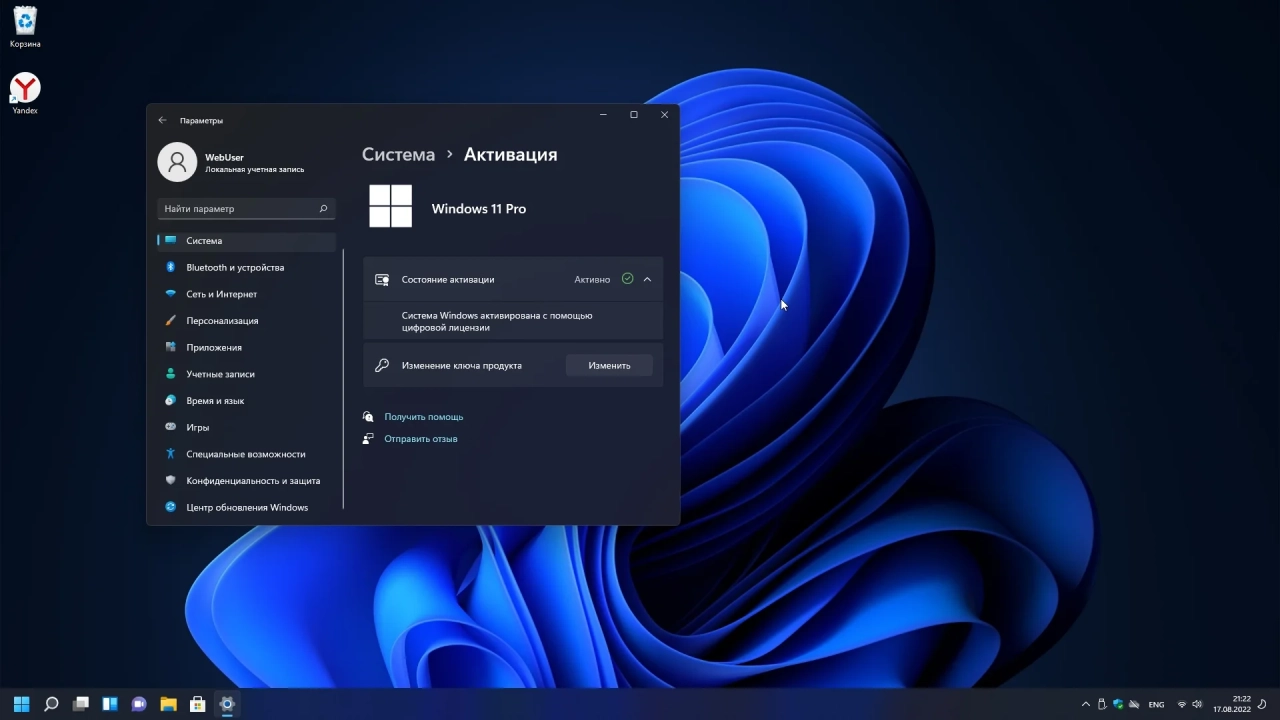This screenshot has width=1280, height=720.
Task: Select Система in the settings sidebar
Action: pos(246,241)
